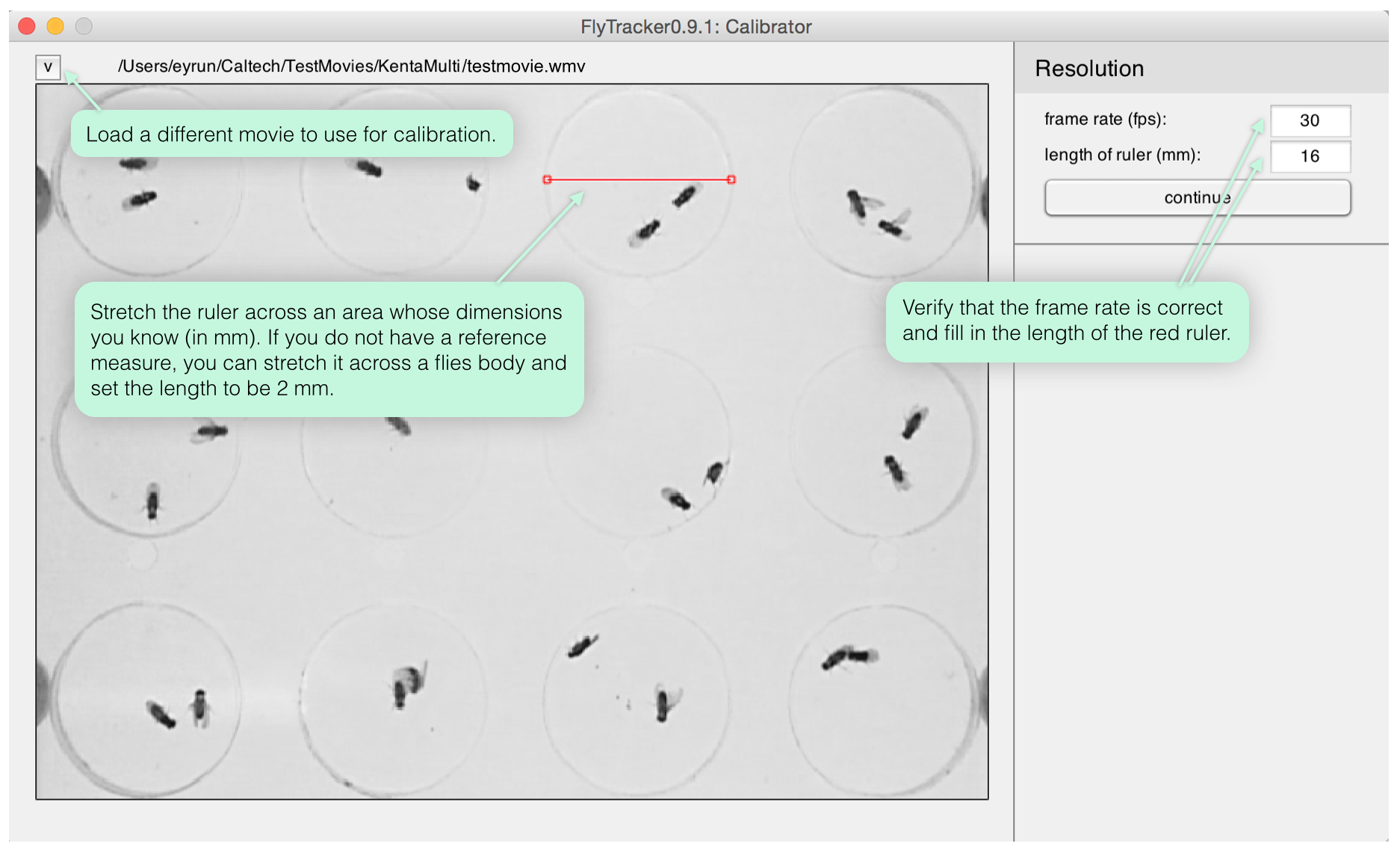The height and width of the screenshot is (852, 1400).
Task: Click the 'Load a different movie' tooltip
Action: (291, 135)
